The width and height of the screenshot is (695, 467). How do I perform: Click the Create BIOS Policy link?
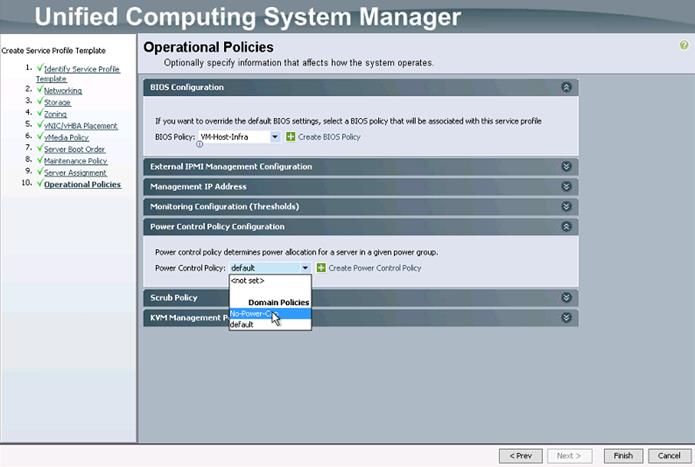(329, 137)
